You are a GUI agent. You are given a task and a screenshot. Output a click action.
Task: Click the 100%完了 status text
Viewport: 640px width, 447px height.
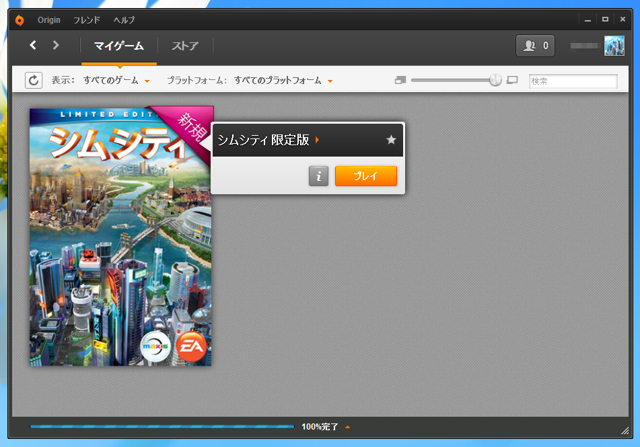pyautogui.click(x=320, y=427)
